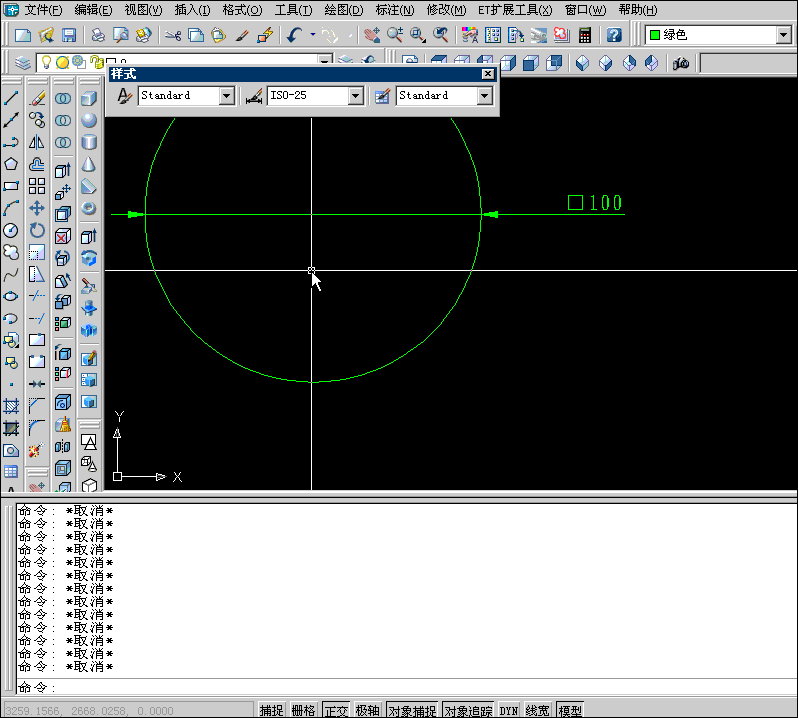Screen dimensions: 798x718
Task: Open the 帮助(H) menu
Action: pyautogui.click(x=638, y=10)
